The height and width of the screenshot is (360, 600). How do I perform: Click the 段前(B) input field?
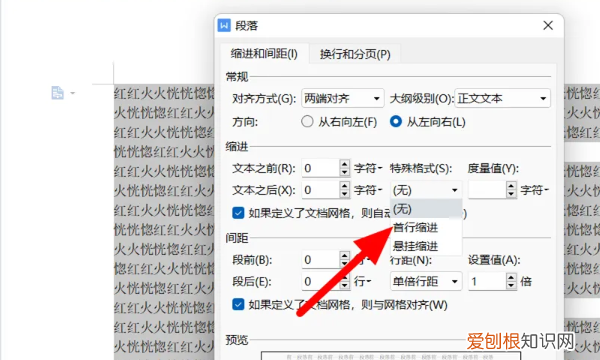click(x=321, y=260)
